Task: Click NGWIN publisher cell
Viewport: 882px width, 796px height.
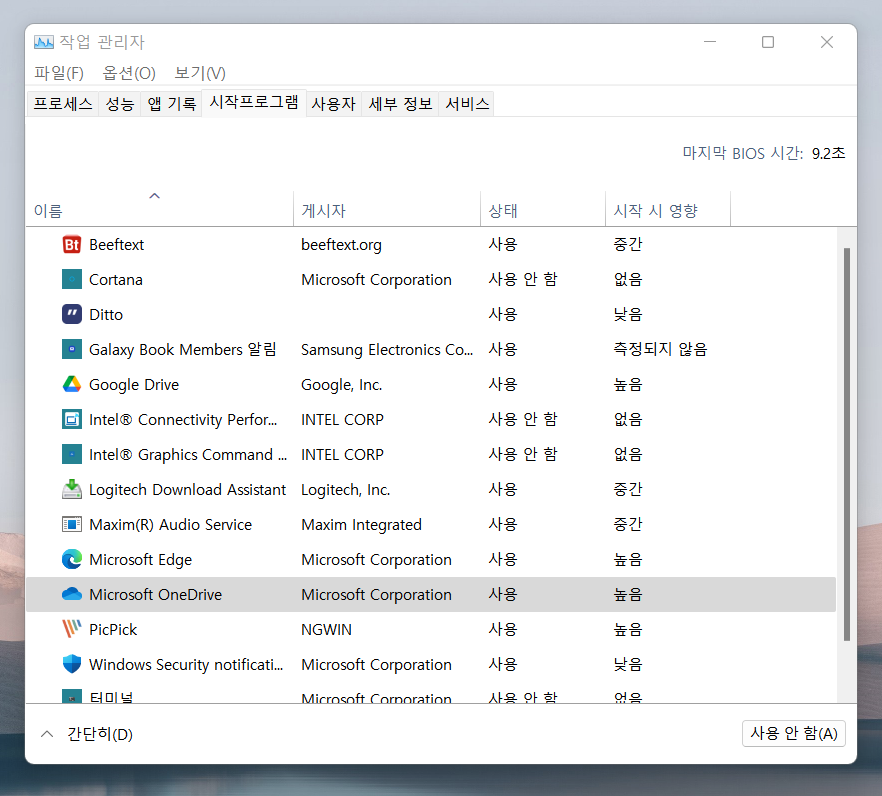Action: [x=326, y=629]
